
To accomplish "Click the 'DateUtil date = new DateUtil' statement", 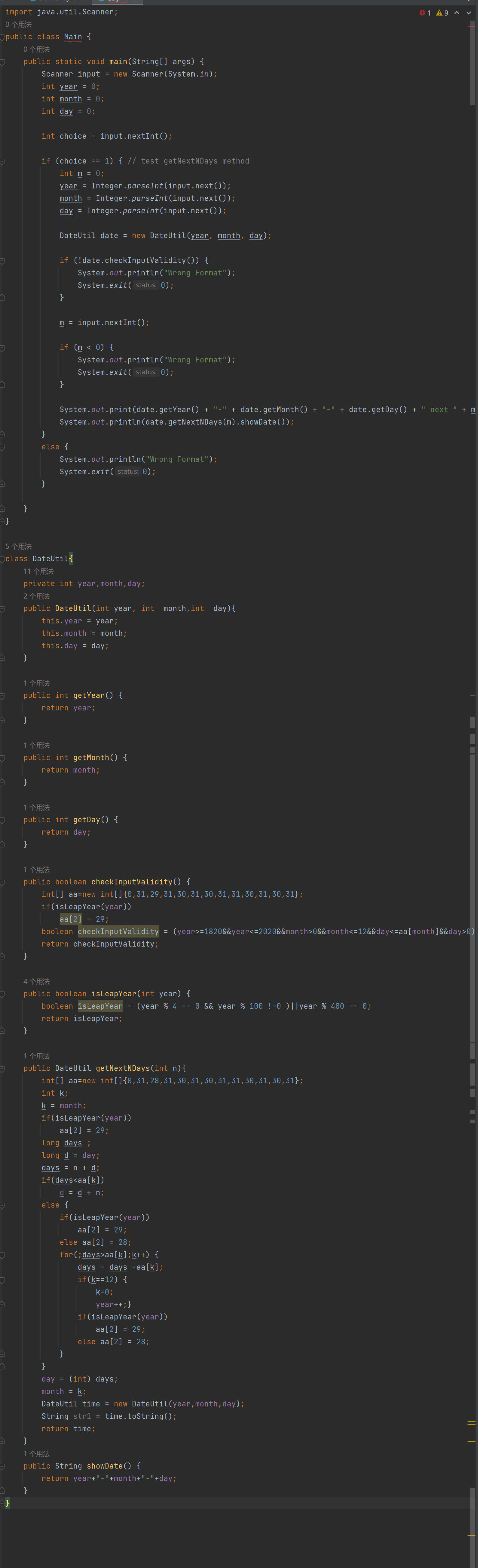I will pos(166,236).
